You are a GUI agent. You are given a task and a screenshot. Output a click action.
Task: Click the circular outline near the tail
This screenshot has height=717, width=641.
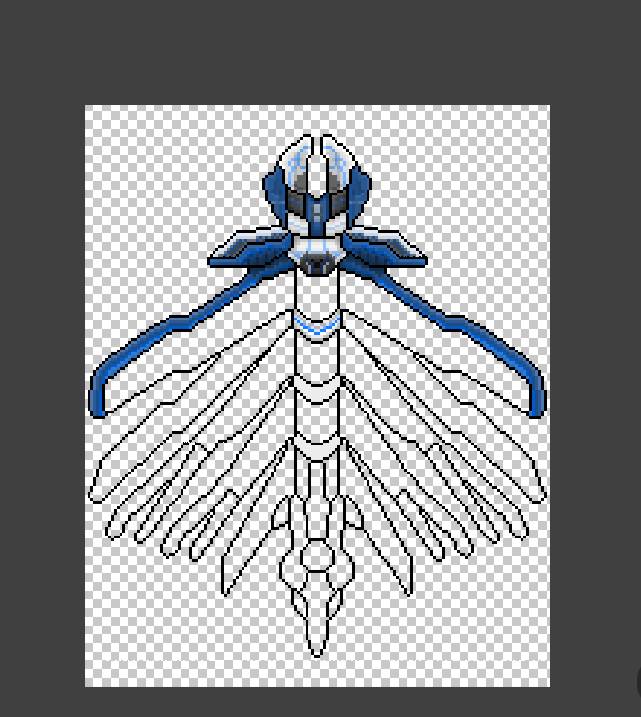coord(317,556)
